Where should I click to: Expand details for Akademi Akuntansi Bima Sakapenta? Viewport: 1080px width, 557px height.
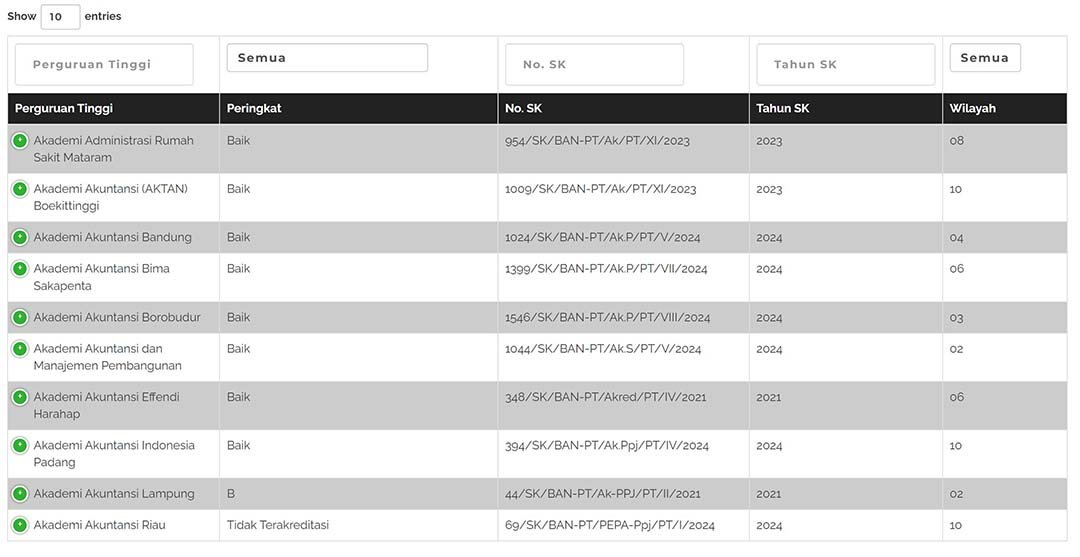pos(20,269)
